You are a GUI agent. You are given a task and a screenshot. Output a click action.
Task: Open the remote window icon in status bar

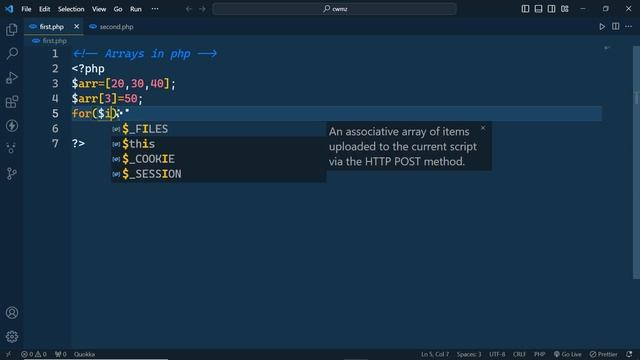tap(8, 354)
